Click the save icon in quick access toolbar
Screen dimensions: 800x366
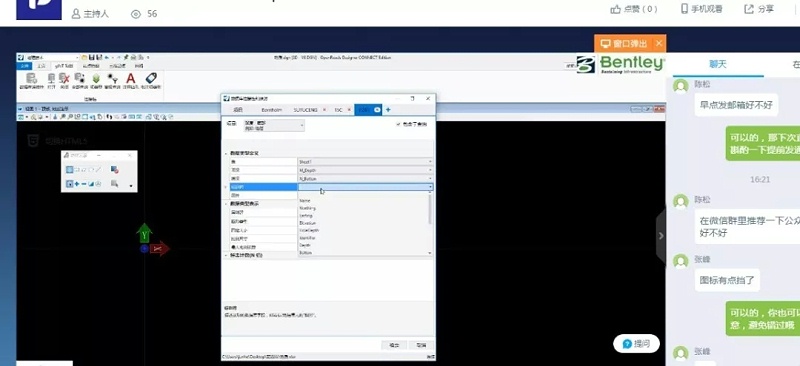click(x=92, y=57)
